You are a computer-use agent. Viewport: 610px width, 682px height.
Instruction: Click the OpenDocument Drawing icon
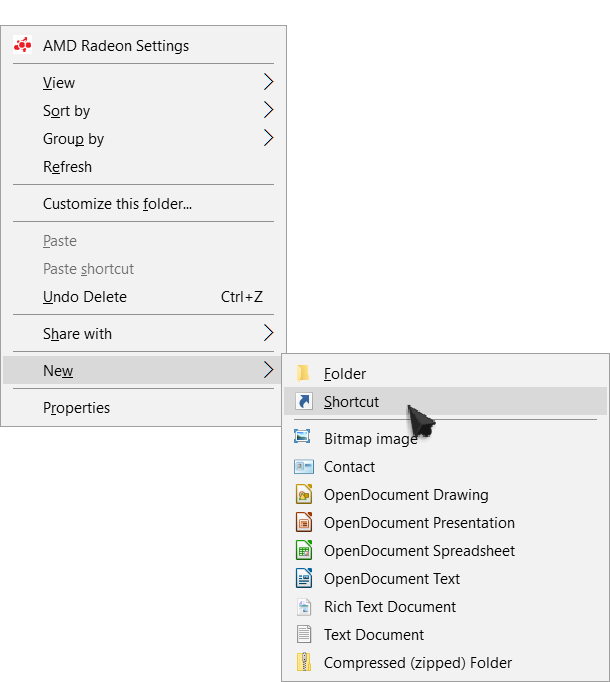pyautogui.click(x=304, y=494)
